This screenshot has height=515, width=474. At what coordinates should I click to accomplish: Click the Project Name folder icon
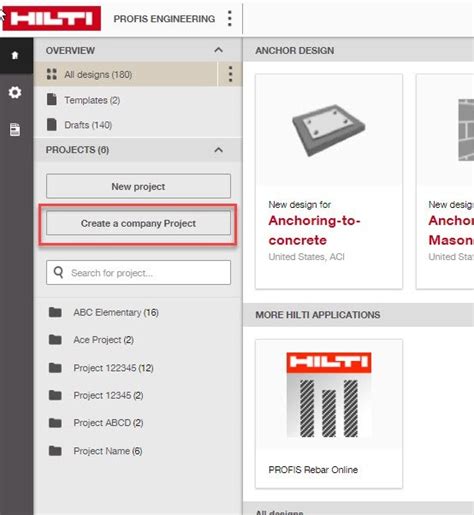click(x=55, y=451)
